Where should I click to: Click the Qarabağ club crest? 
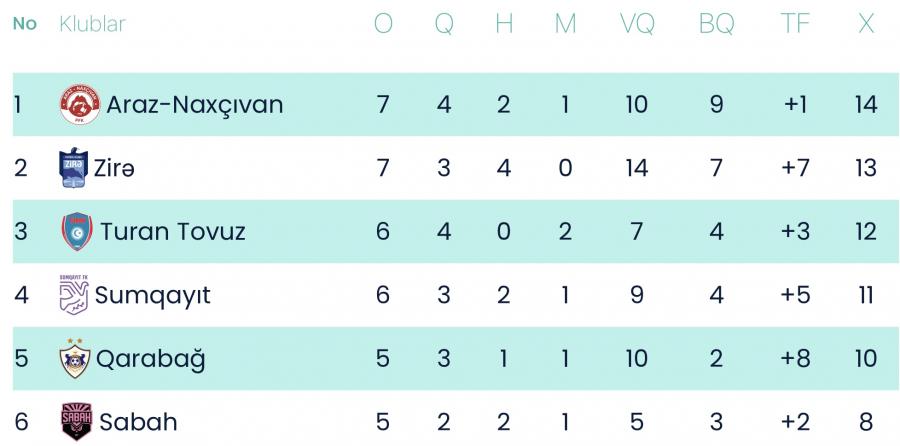click(x=75, y=358)
